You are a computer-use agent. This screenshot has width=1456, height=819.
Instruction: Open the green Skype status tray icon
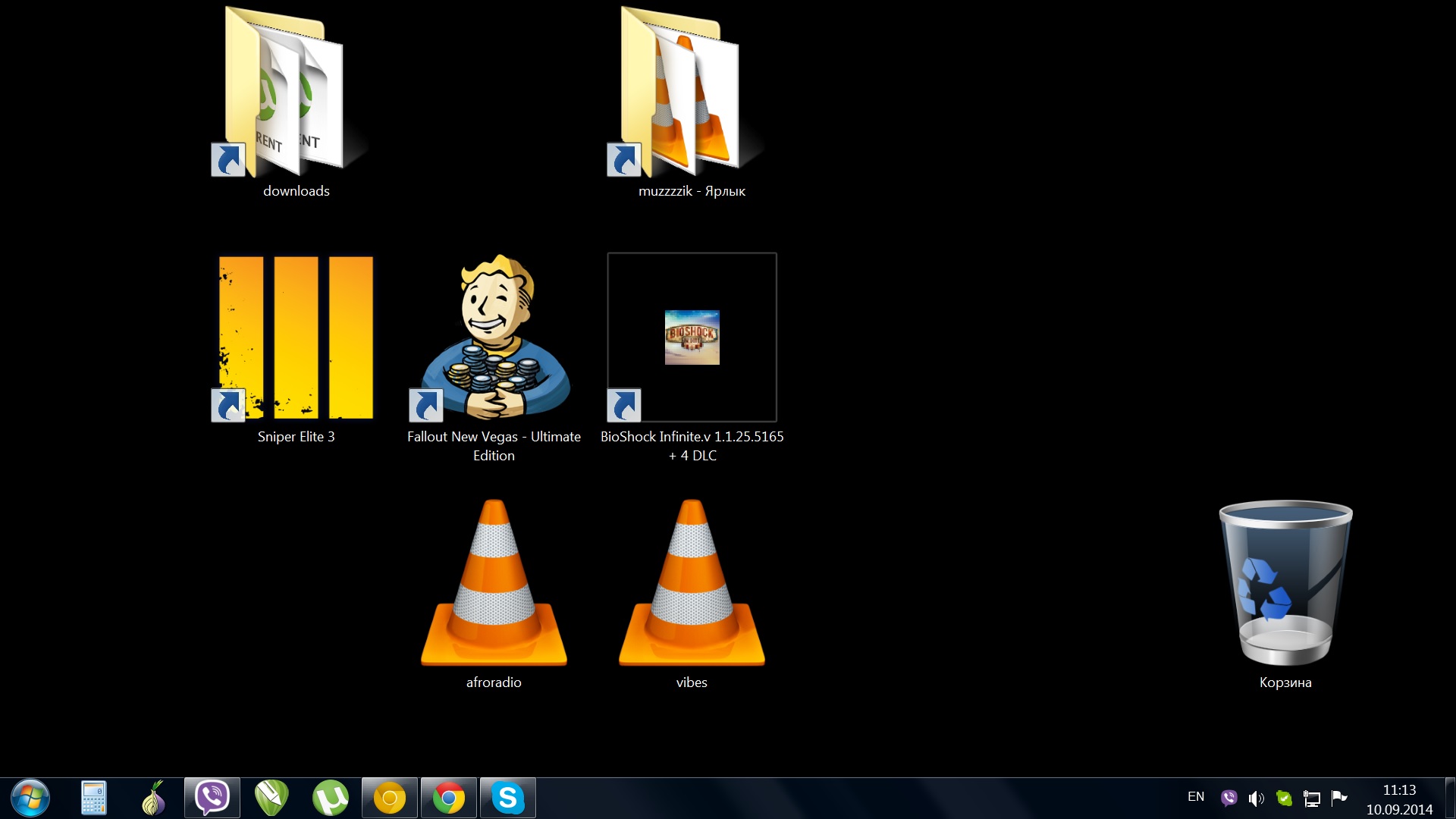(x=1284, y=798)
